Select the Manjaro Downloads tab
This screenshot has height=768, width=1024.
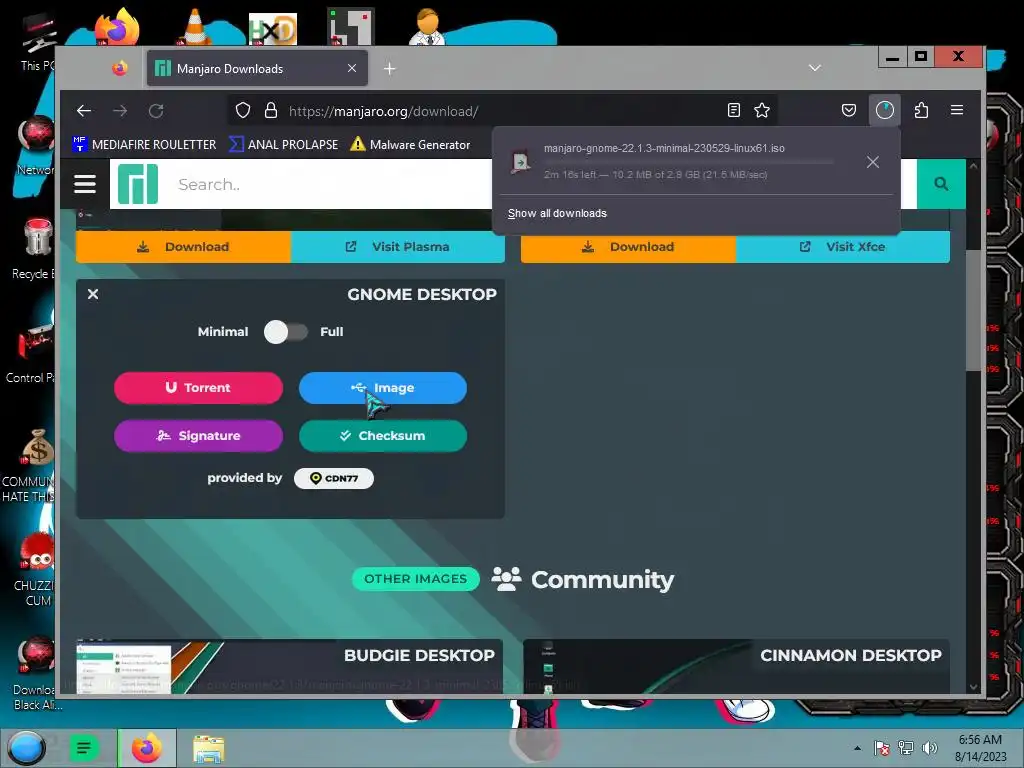pos(257,68)
